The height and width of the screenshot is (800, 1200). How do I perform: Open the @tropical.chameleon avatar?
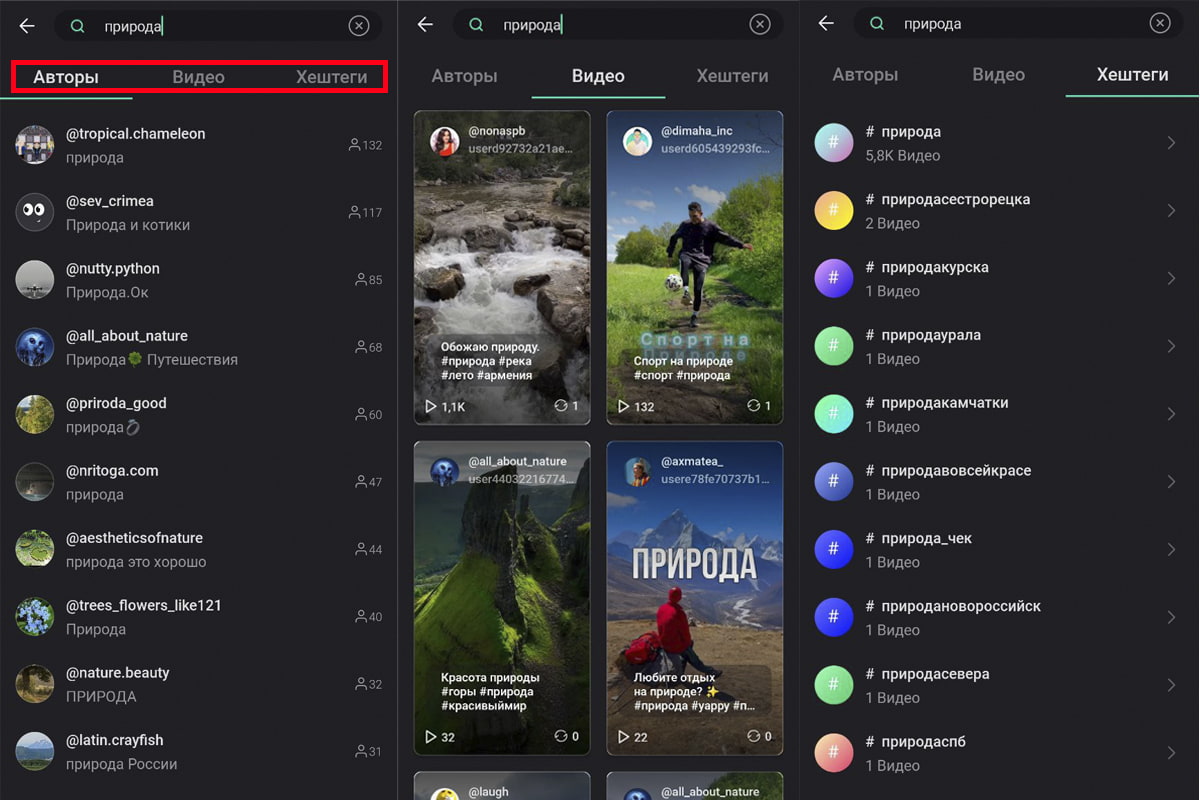35,145
